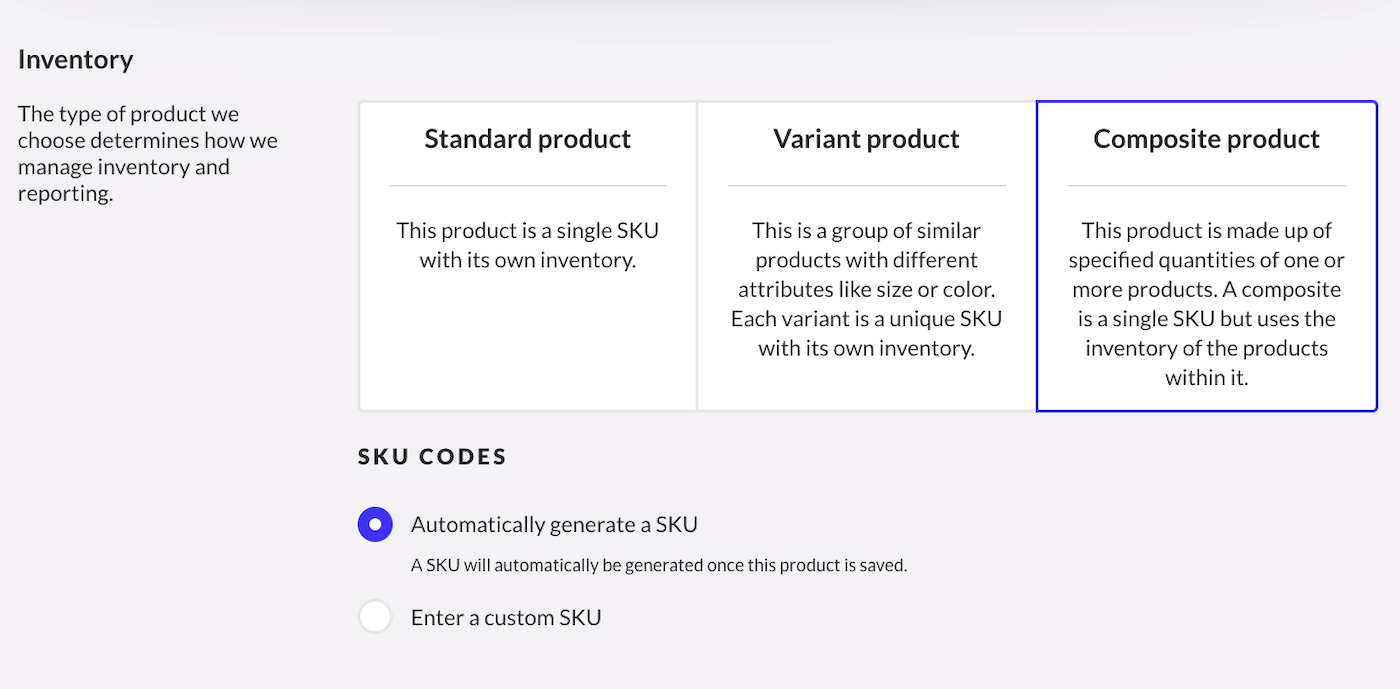Click the Inventory section heading

click(x=75, y=59)
